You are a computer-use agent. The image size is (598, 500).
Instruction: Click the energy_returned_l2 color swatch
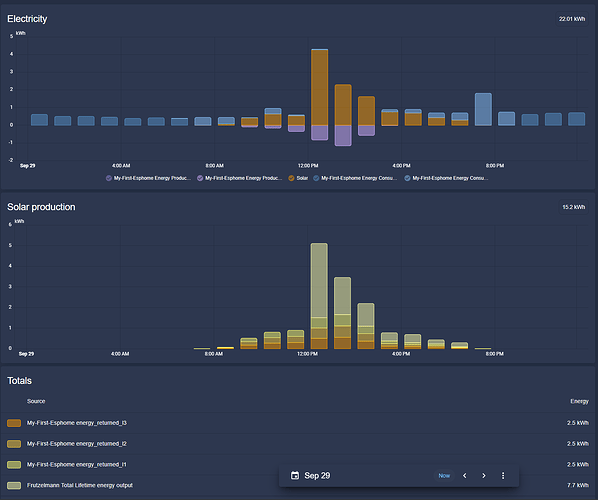point(14,444)
